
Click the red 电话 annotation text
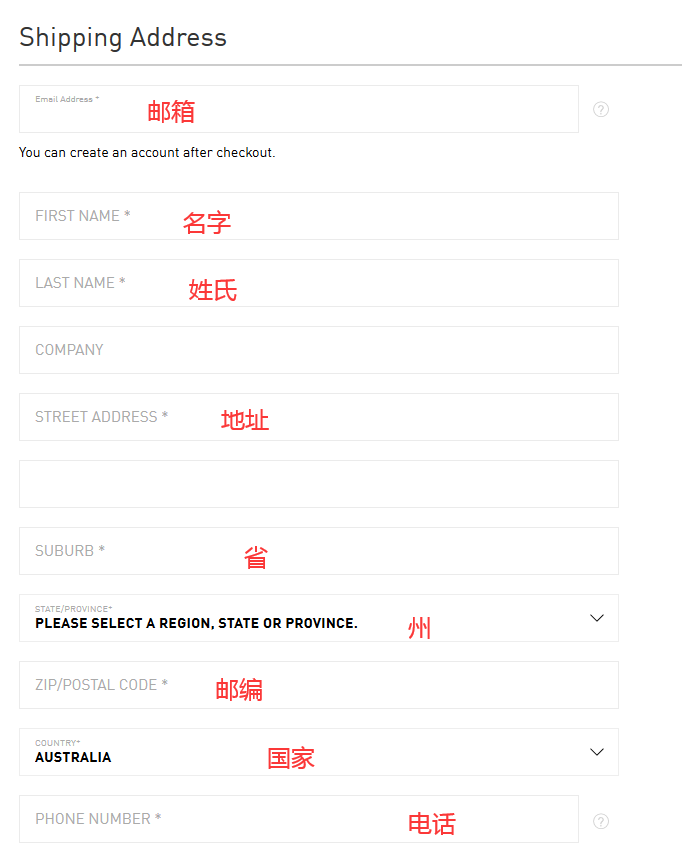click(431, 824)
